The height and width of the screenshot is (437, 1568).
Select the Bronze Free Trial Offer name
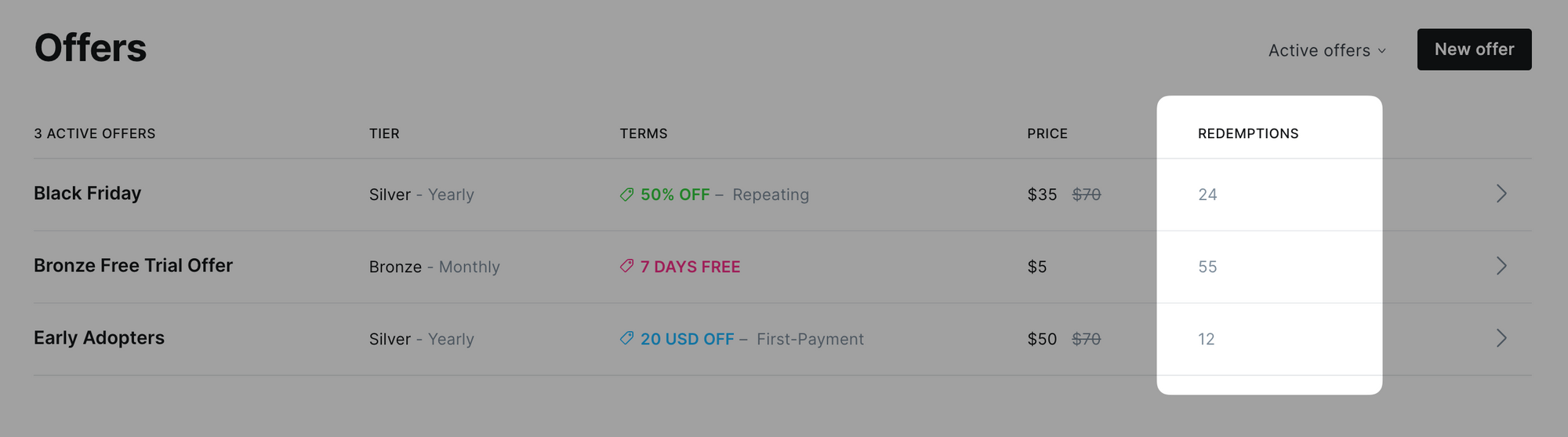133,265
